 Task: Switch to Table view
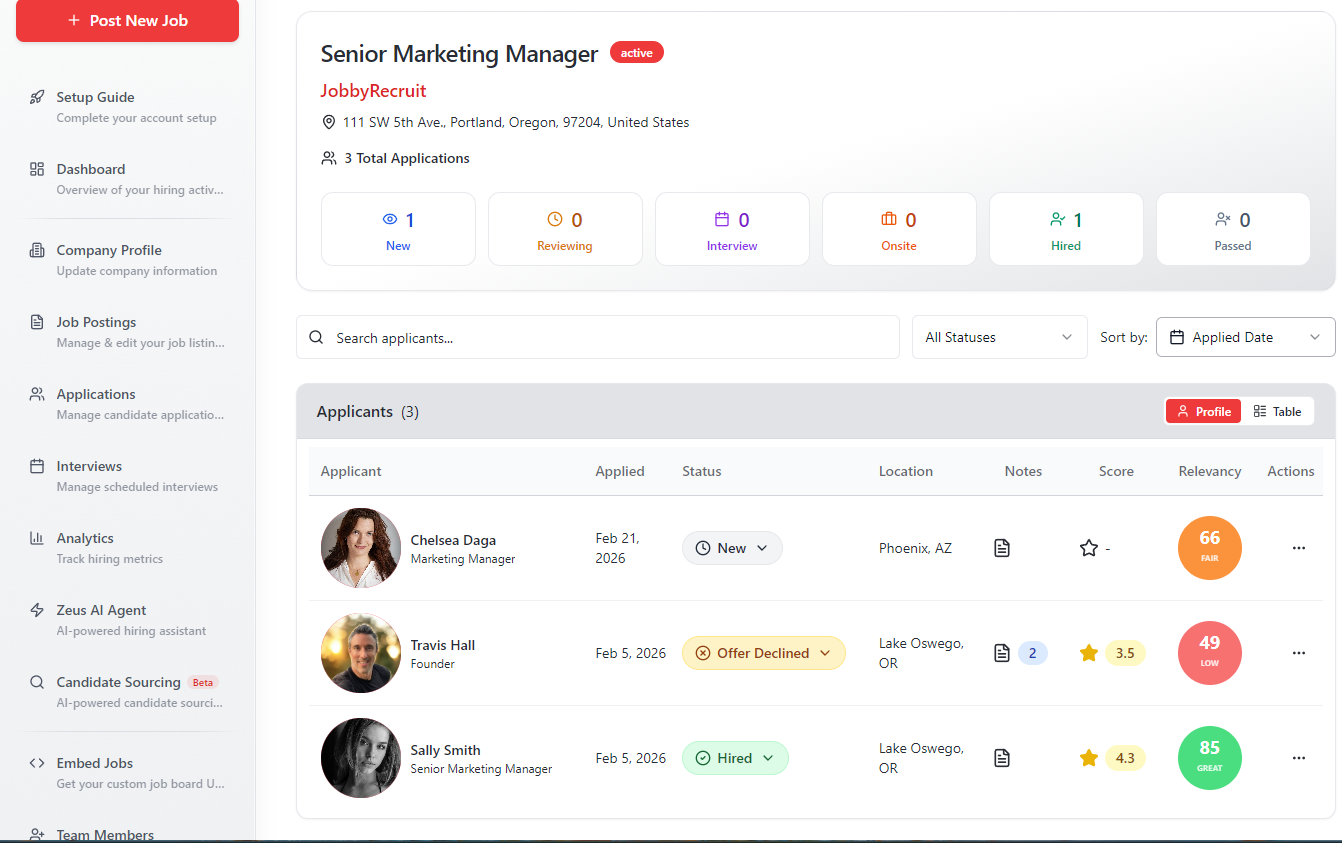coord(1277,411)
